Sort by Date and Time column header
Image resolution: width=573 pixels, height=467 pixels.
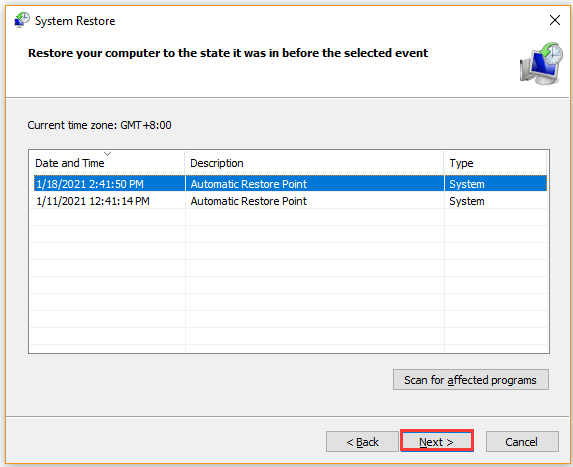coord(107,163)
